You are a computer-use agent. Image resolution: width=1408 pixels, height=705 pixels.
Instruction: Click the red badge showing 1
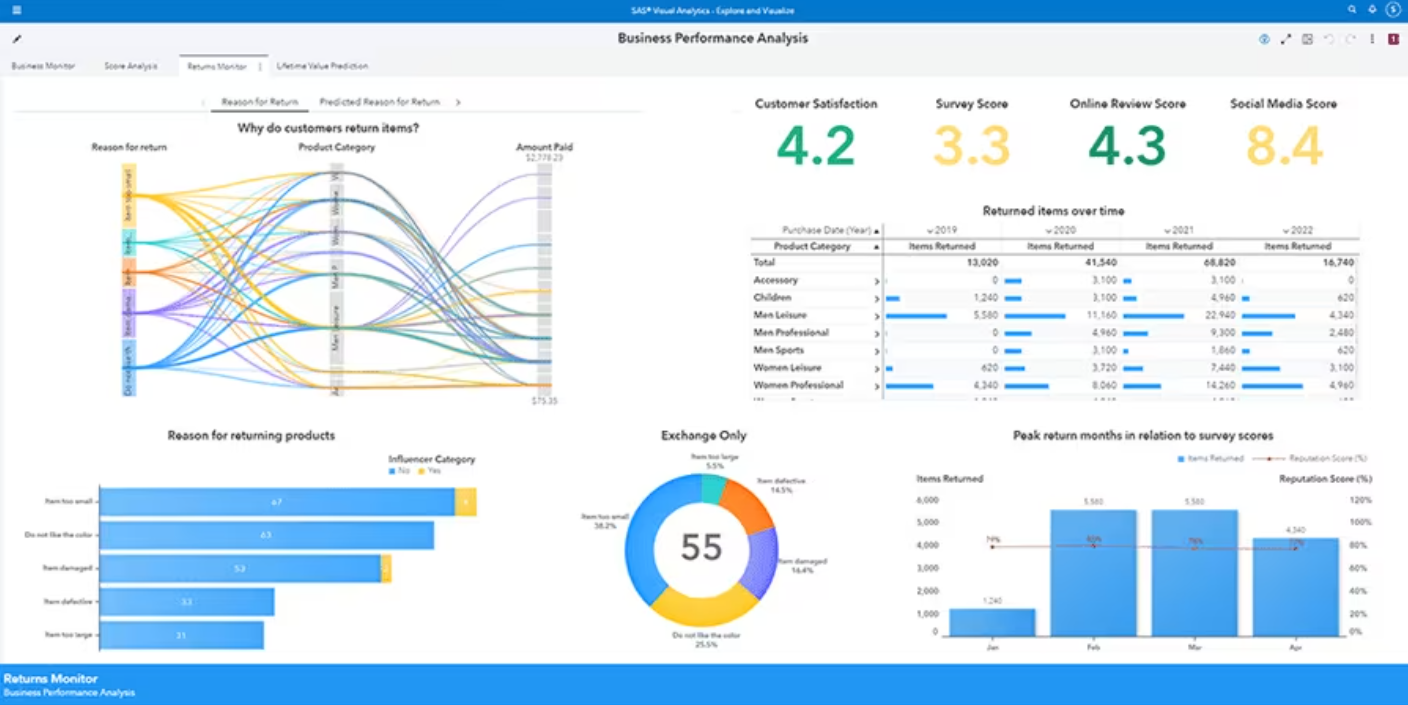pos(1393,39)
